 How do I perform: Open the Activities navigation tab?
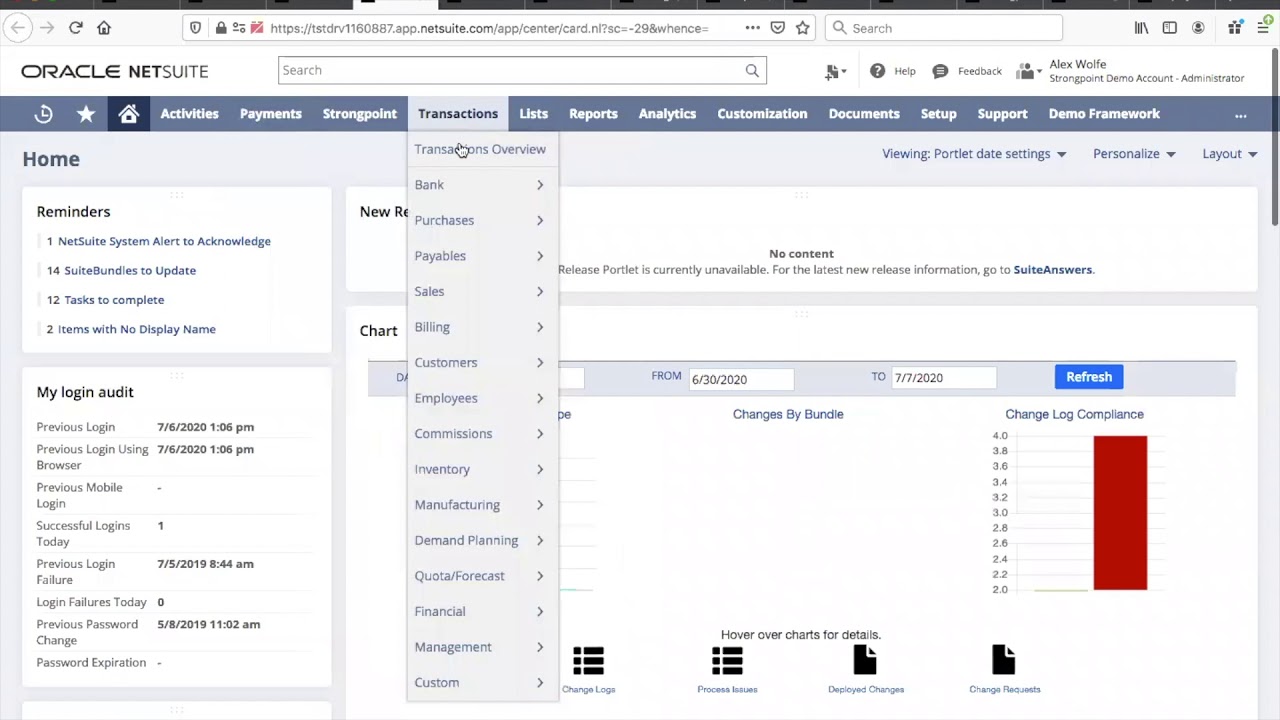189,114
